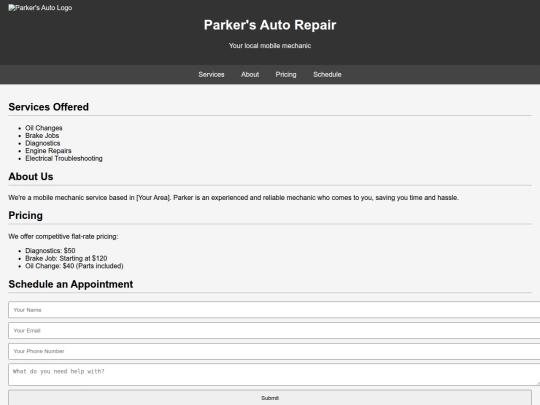Click the About Us heading
Viewport: 540px width, 405px height.
click(x=31, y=176)
